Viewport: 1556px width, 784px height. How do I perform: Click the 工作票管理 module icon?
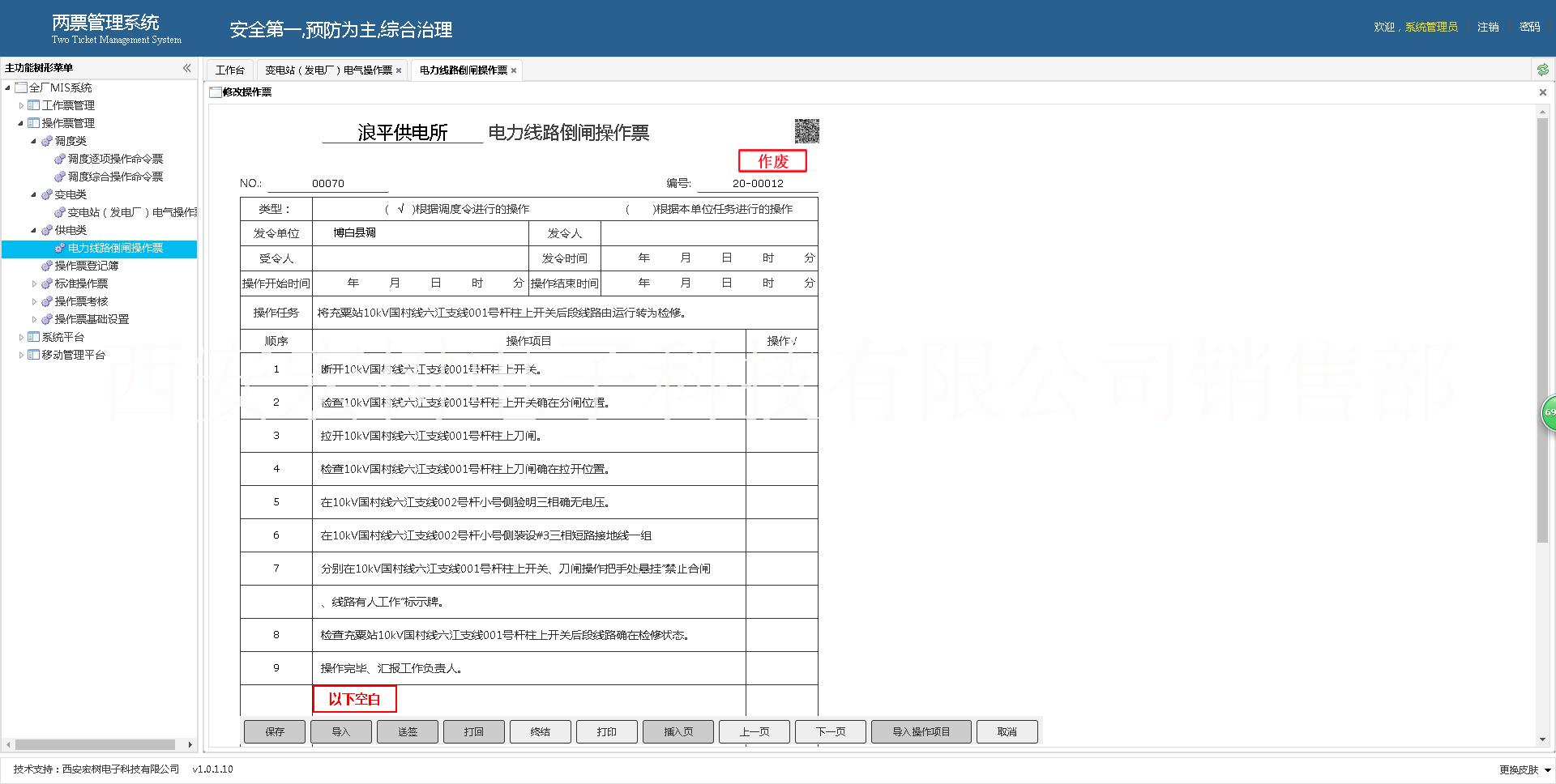[34, 105]
